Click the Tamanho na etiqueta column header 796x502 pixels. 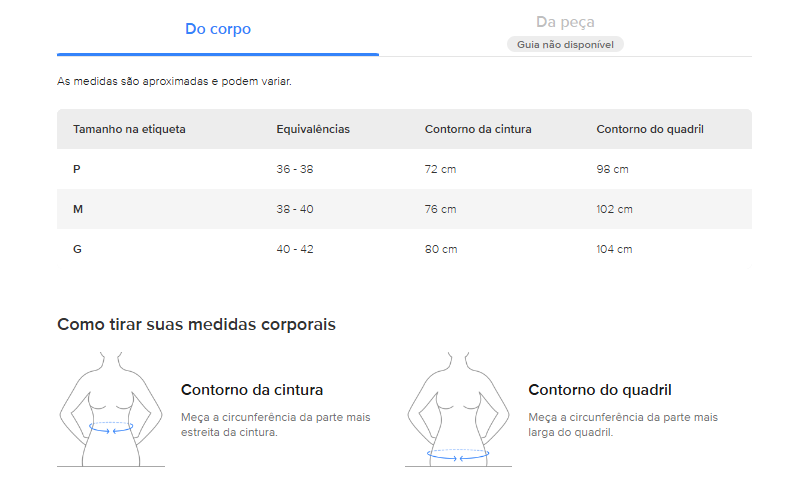click(x=129, y=129)
